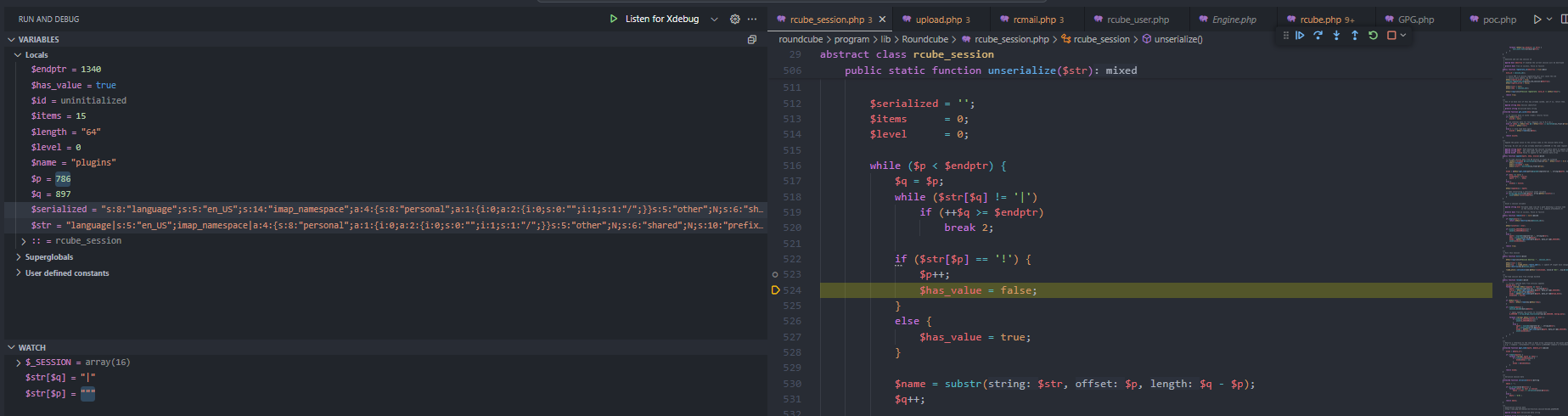Click the green Start Debugging play icon
This screenshot has width=1568, height=416.
(614, 19)
